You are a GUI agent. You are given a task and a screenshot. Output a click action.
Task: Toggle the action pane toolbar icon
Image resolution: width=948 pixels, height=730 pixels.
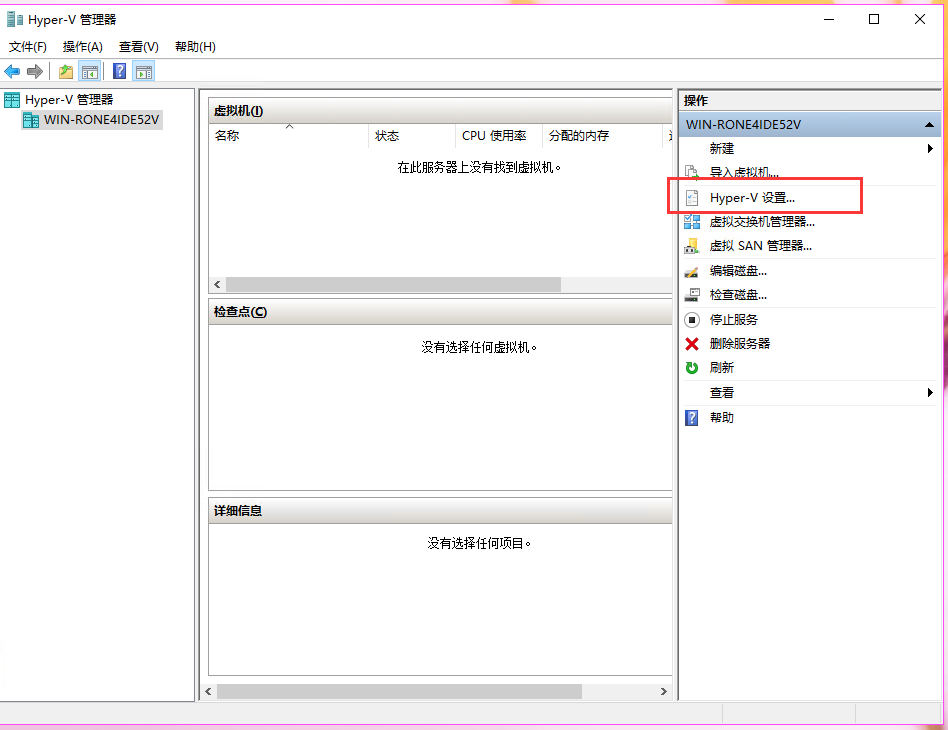pos(144,72)
